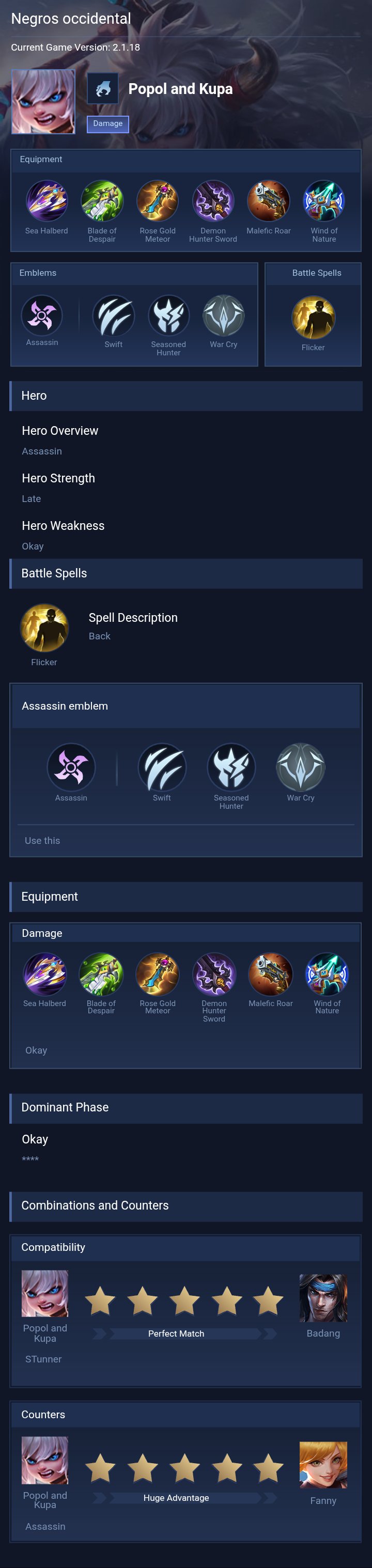
Task: Open the Badang hero portrait in Compatibility
Action: [x=323, y=1298]
